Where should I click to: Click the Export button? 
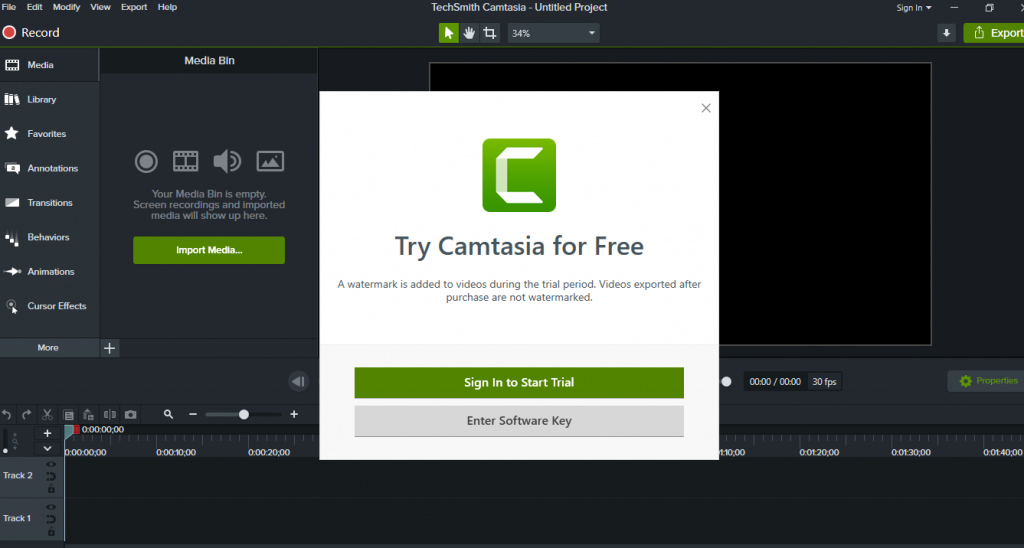994,33
